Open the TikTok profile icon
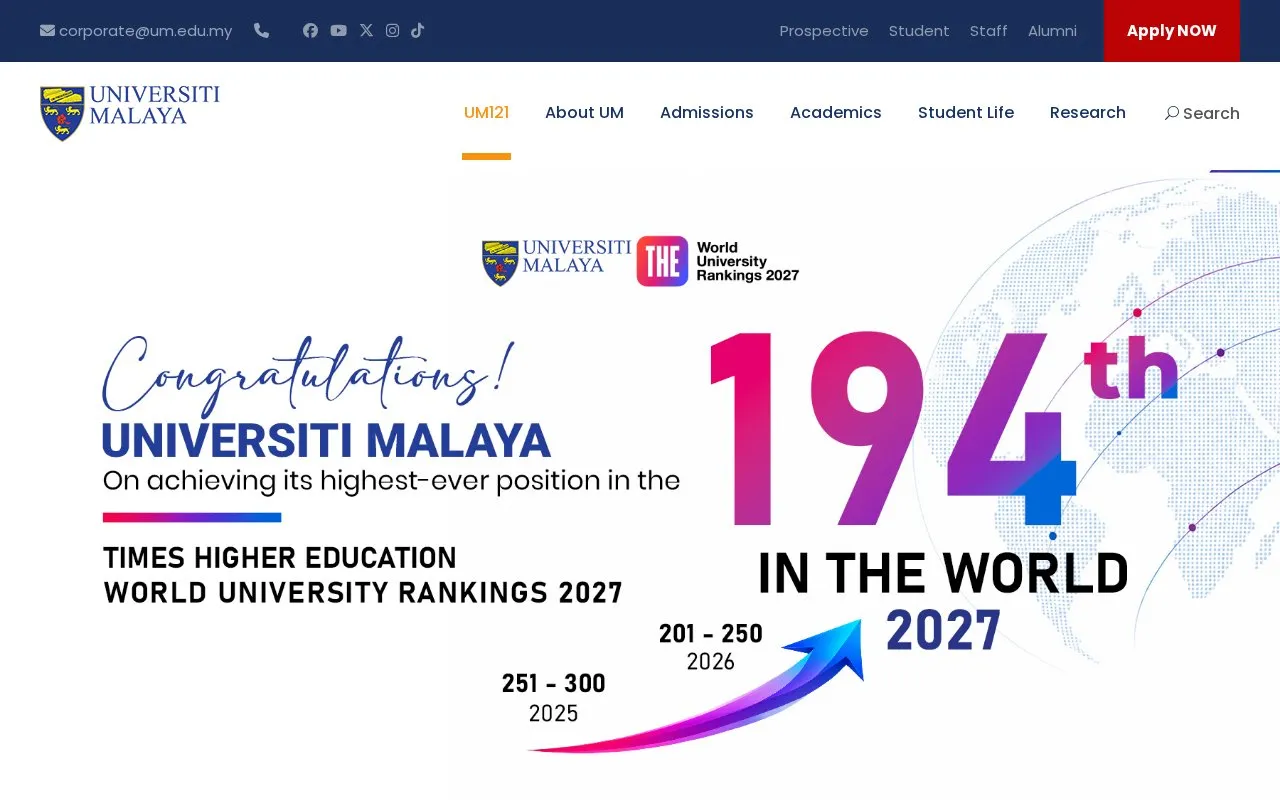Image resolution: width=1280 pixels, height=800 pixels. (418, 30)
